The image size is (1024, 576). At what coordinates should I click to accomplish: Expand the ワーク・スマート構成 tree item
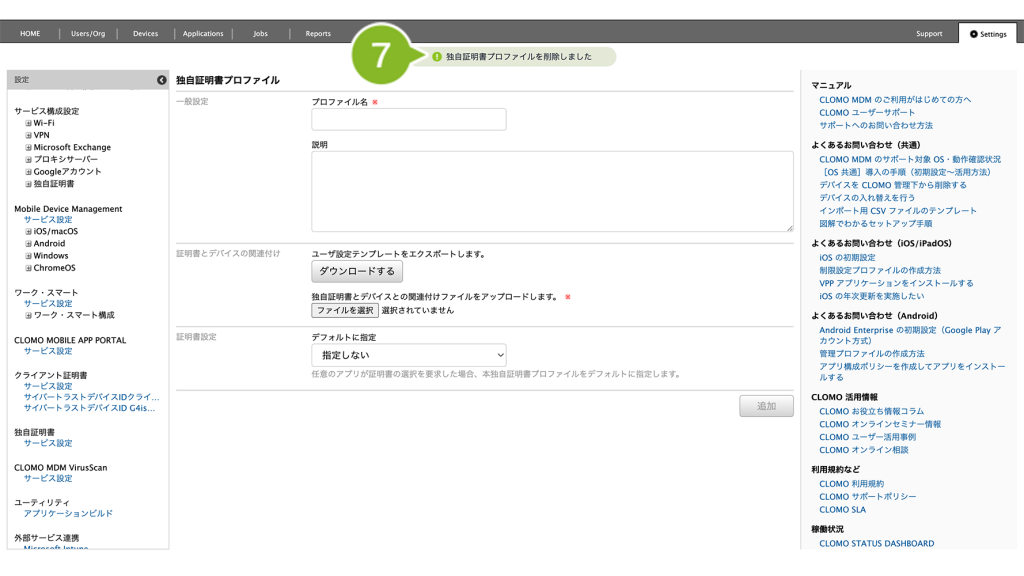(x=29, y=316)
